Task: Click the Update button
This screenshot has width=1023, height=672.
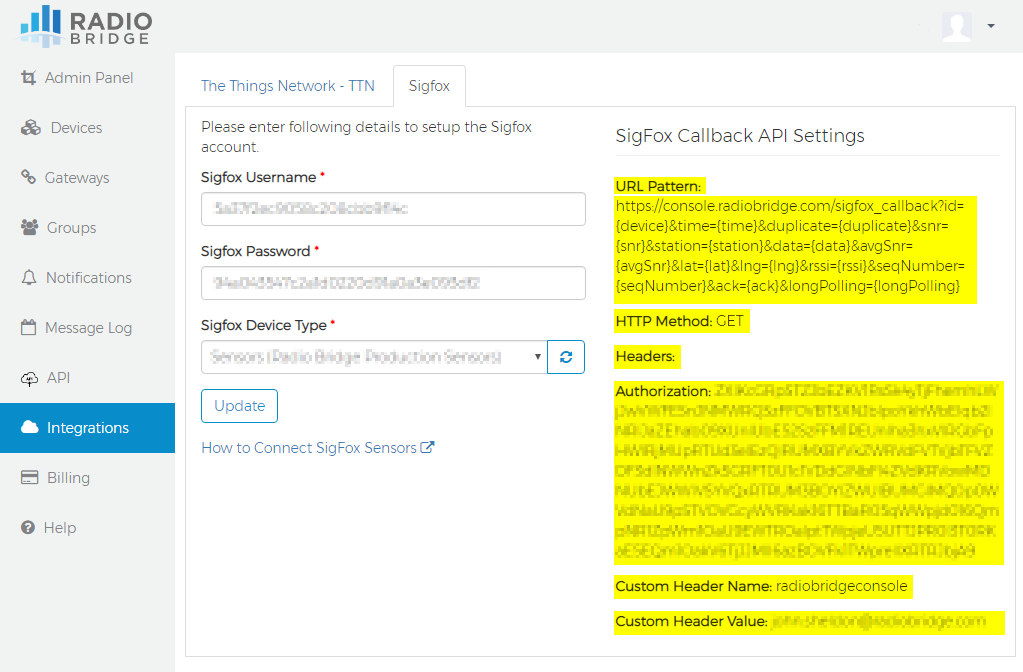Action: pos(239,406)
